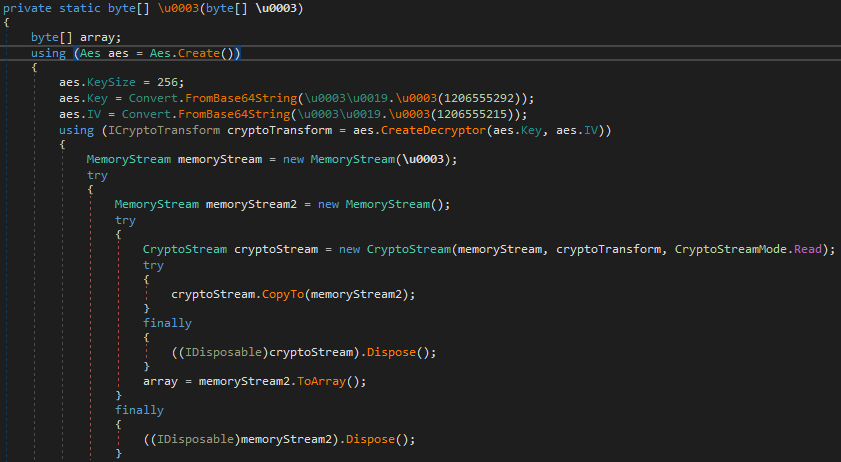Click 'cryptoTransform' in the ICryptoTransform declaration
841x462 pixels.
click(279, 130)
